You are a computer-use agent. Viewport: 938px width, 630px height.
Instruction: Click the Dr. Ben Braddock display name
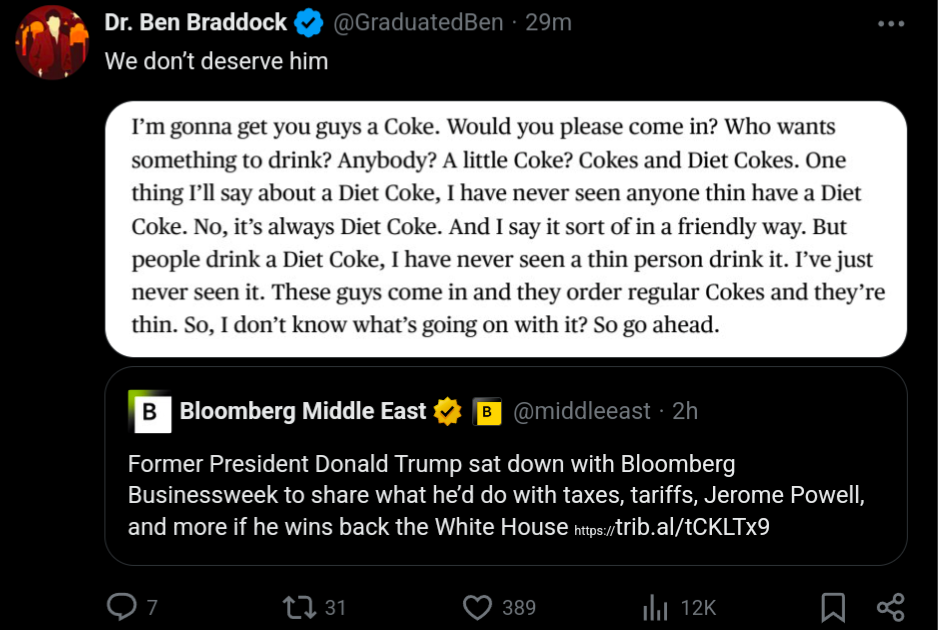point(196,23)
